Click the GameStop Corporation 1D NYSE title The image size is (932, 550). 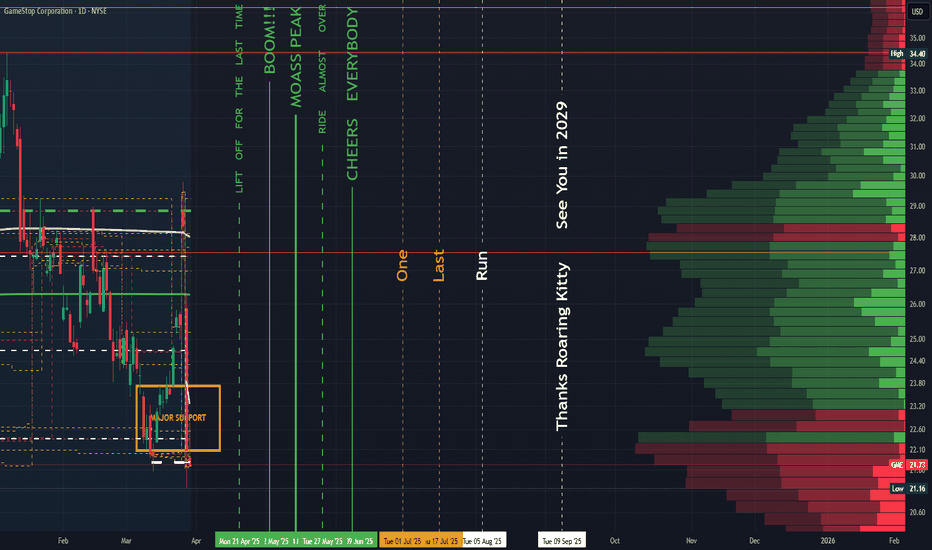tap(55, 11)
